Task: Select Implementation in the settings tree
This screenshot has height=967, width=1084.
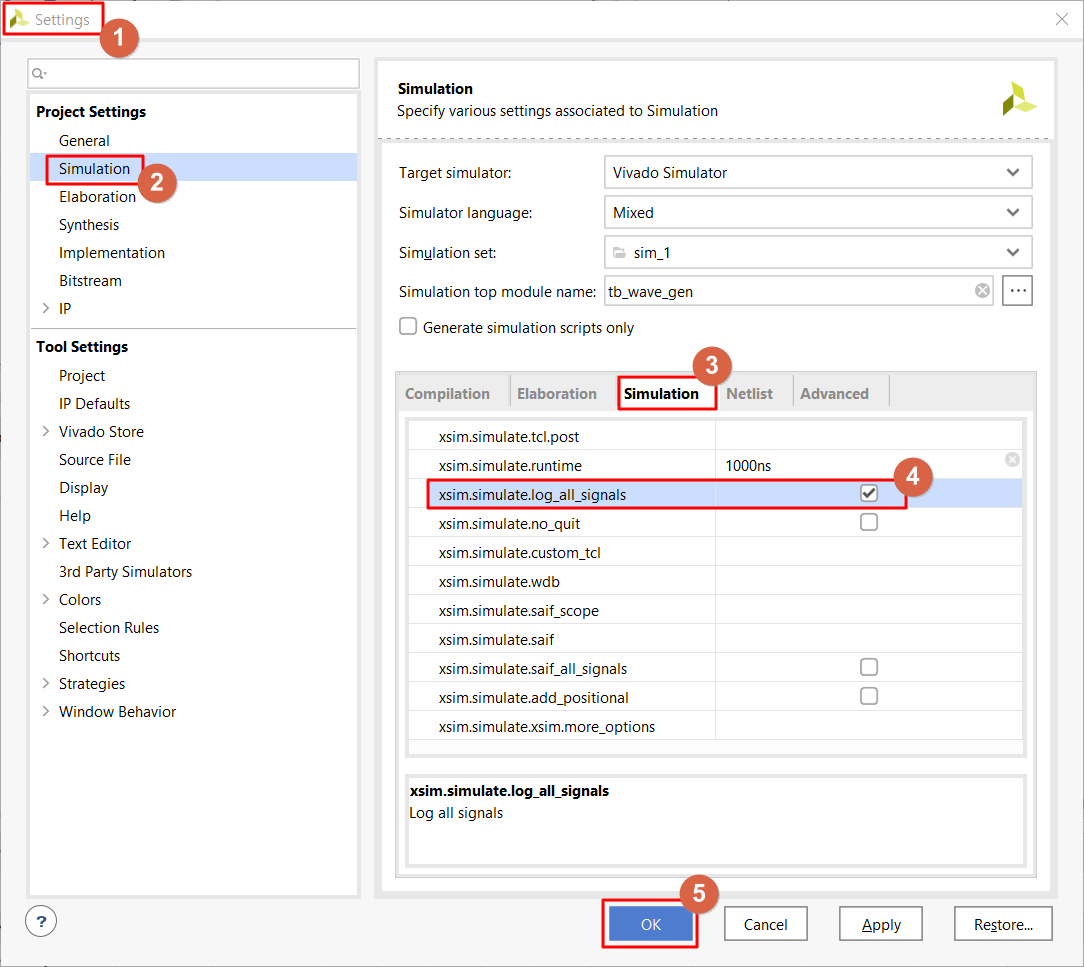Action: point(111,252)
